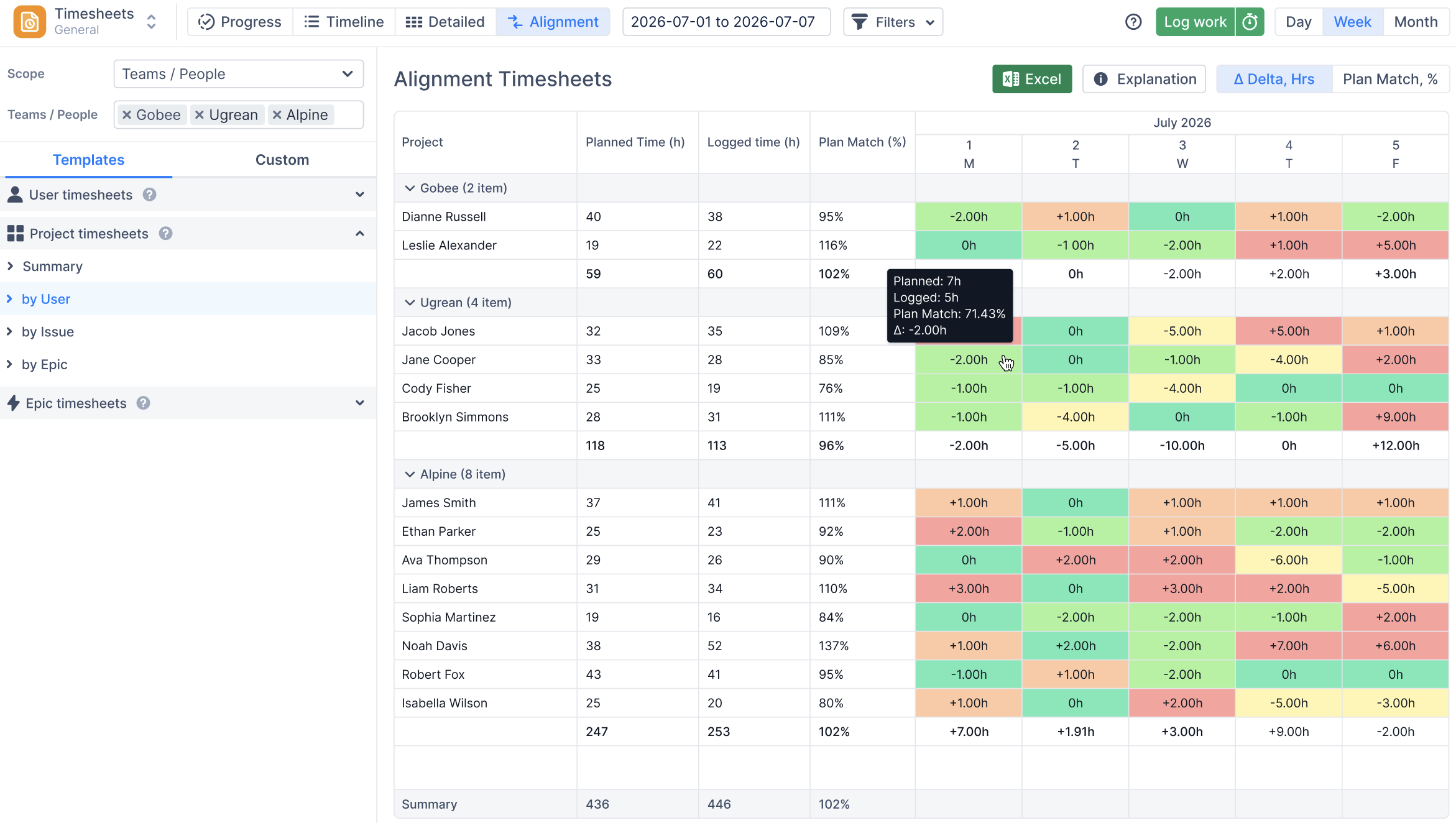The width and height of the screenshot is (1456, 823).
Task: Open the Timeline view tab
Action: (x=344, y=22)
